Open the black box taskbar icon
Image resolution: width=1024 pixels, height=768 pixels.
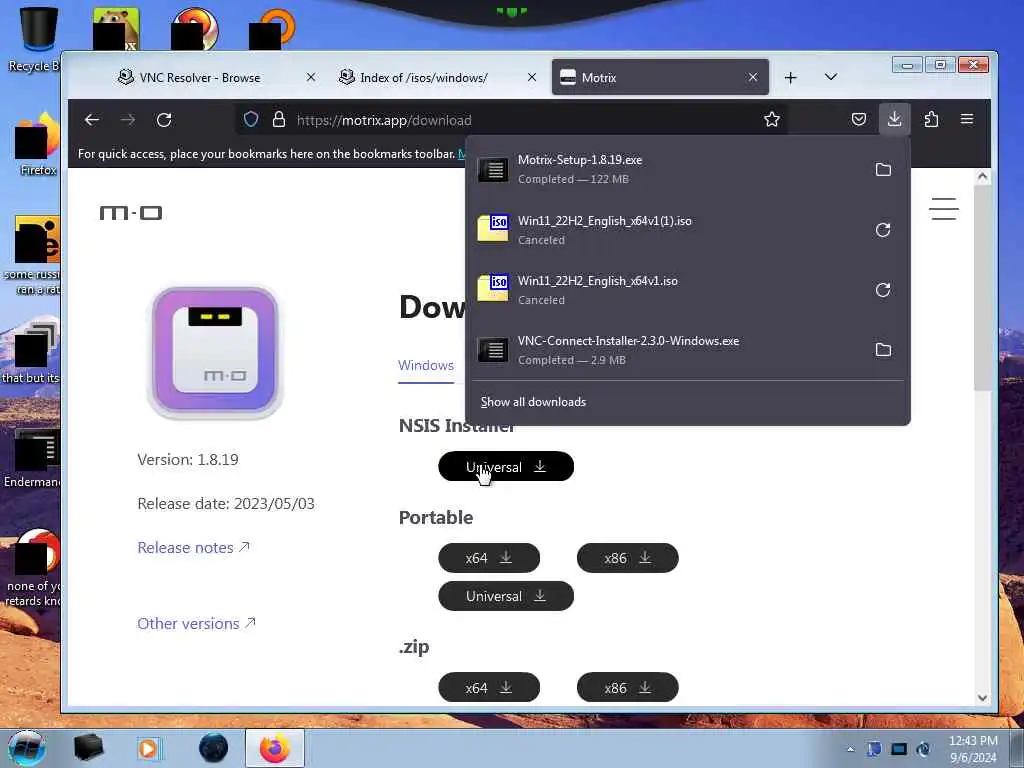[x=88, y=748]
